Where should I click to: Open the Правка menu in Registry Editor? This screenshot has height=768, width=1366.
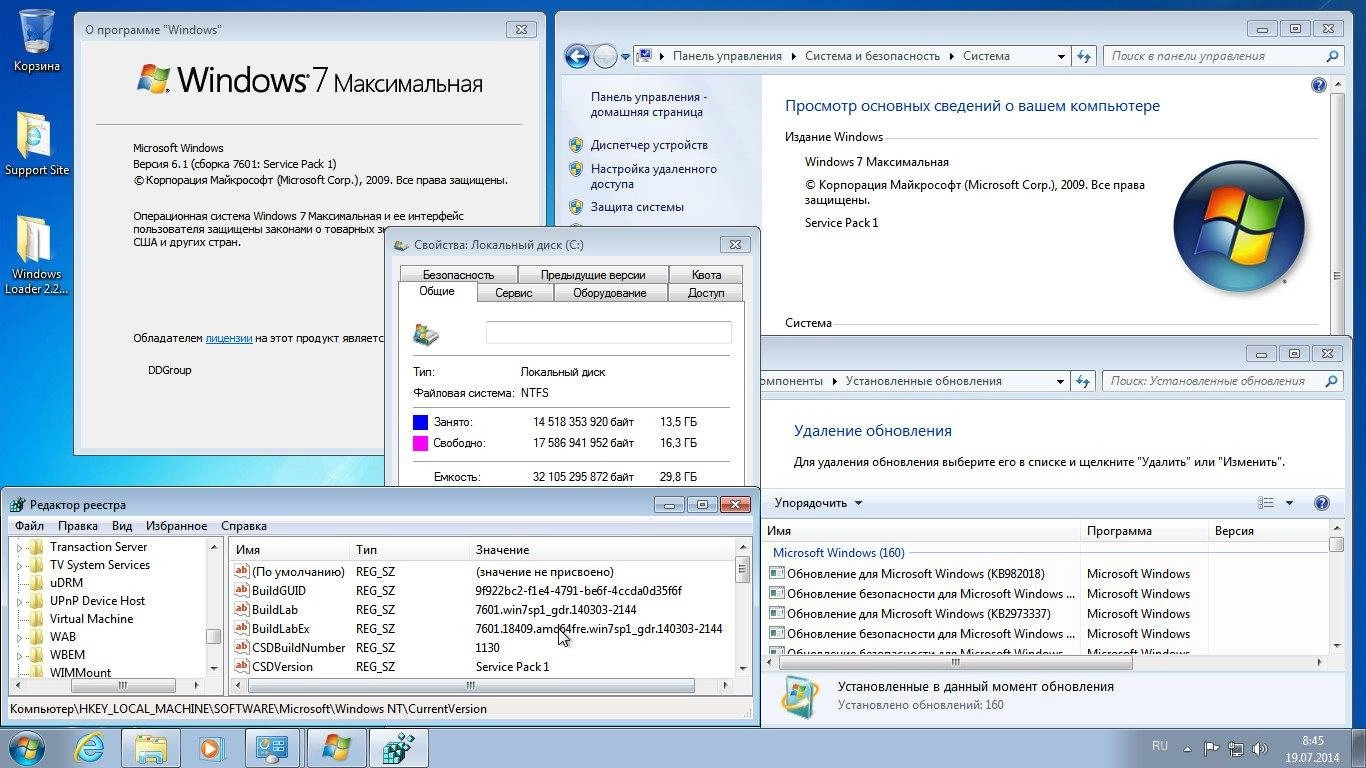(78, 525)
